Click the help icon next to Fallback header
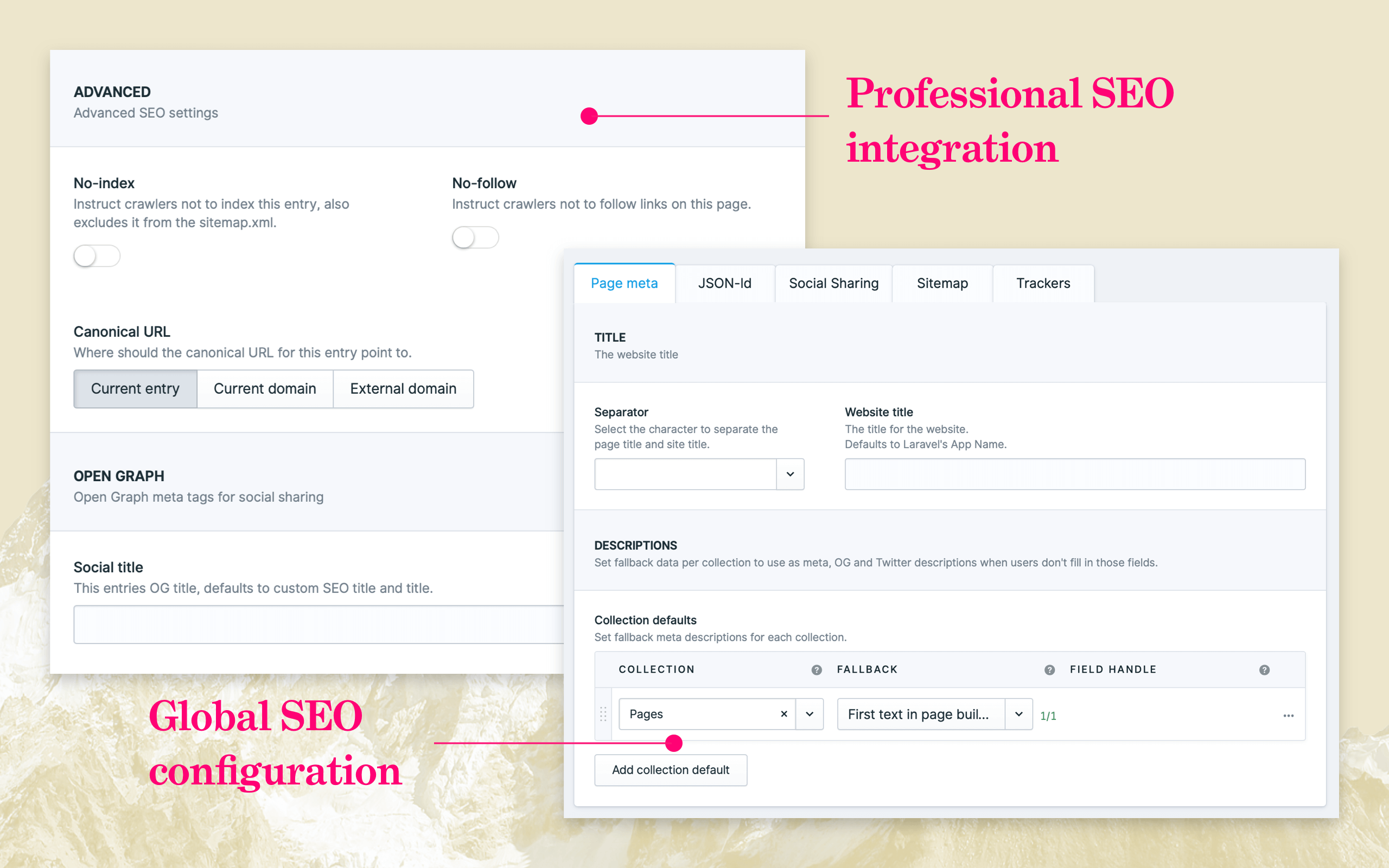 (1049, 670)
